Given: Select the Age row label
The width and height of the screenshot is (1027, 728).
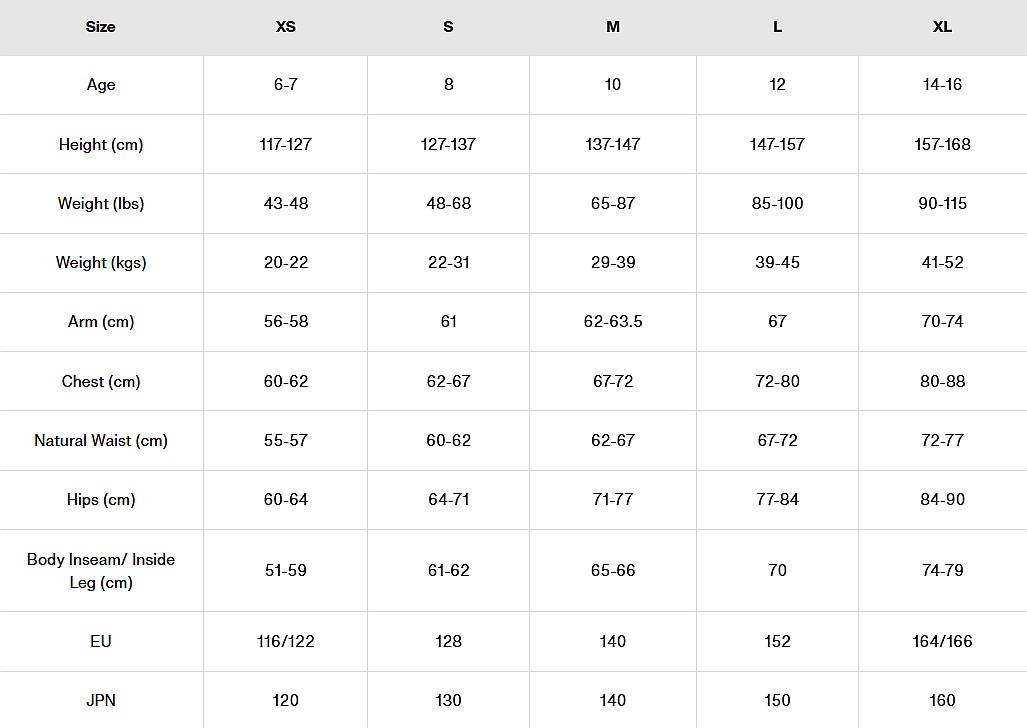Looking at the screenshot, I should (x=101, y=85).
